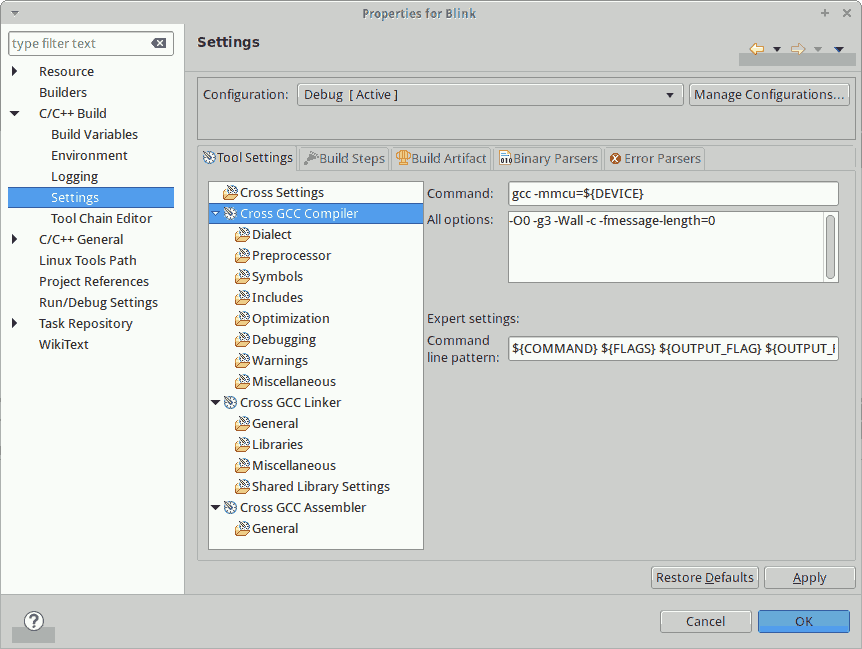Select the Optimization settings folder icon

click(243, 319)
